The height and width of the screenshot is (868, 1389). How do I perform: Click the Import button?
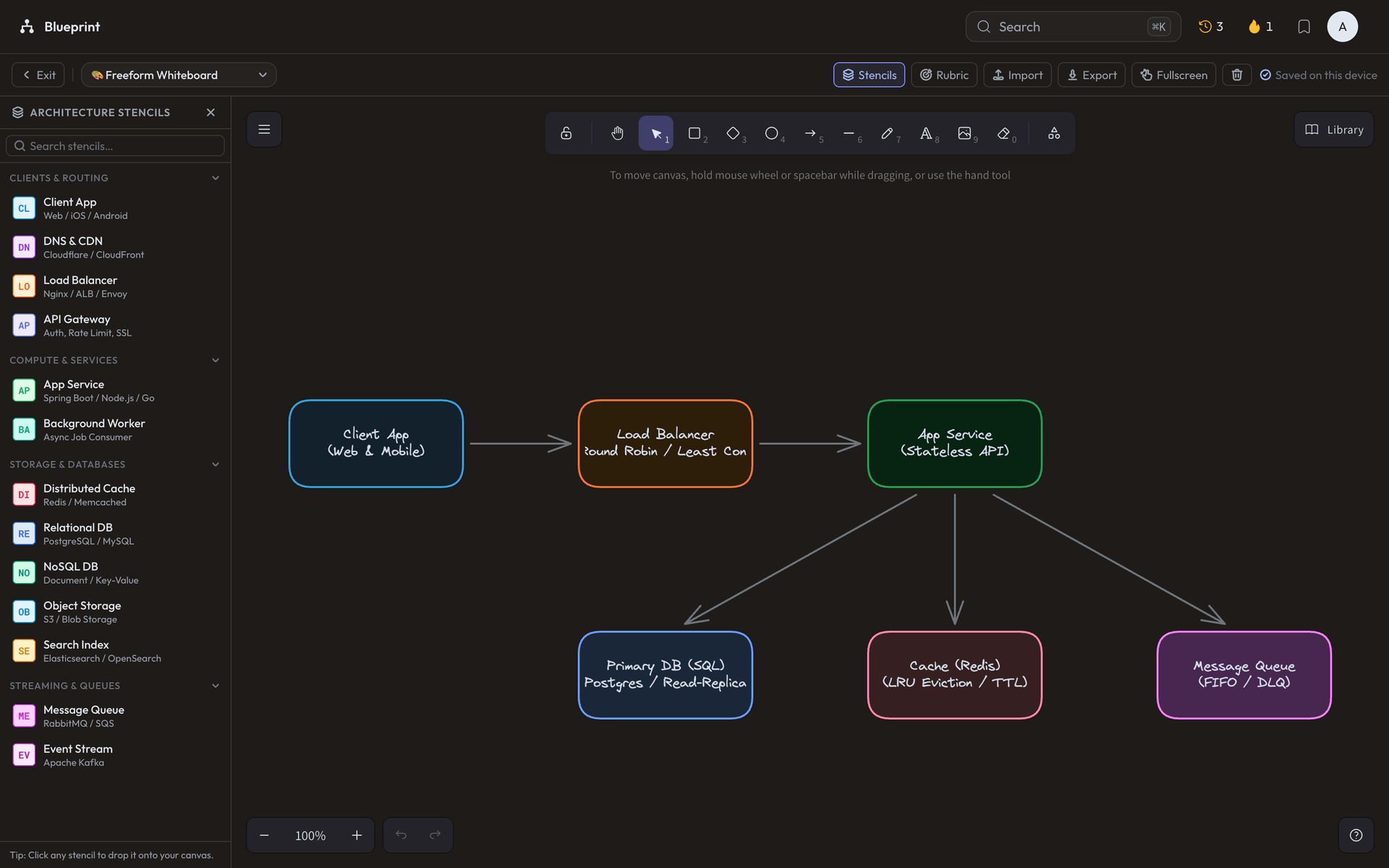pyautogui.click(x=1017, y=75)
